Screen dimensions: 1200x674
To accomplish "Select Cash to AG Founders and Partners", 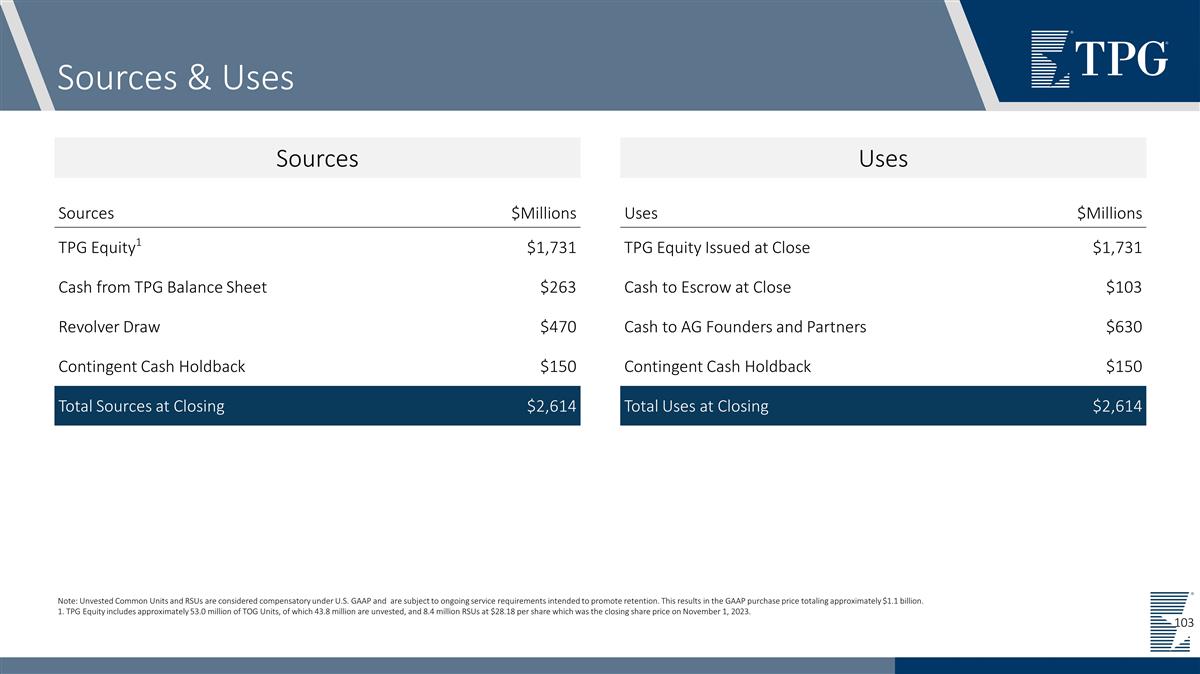I will click(745, 326).
